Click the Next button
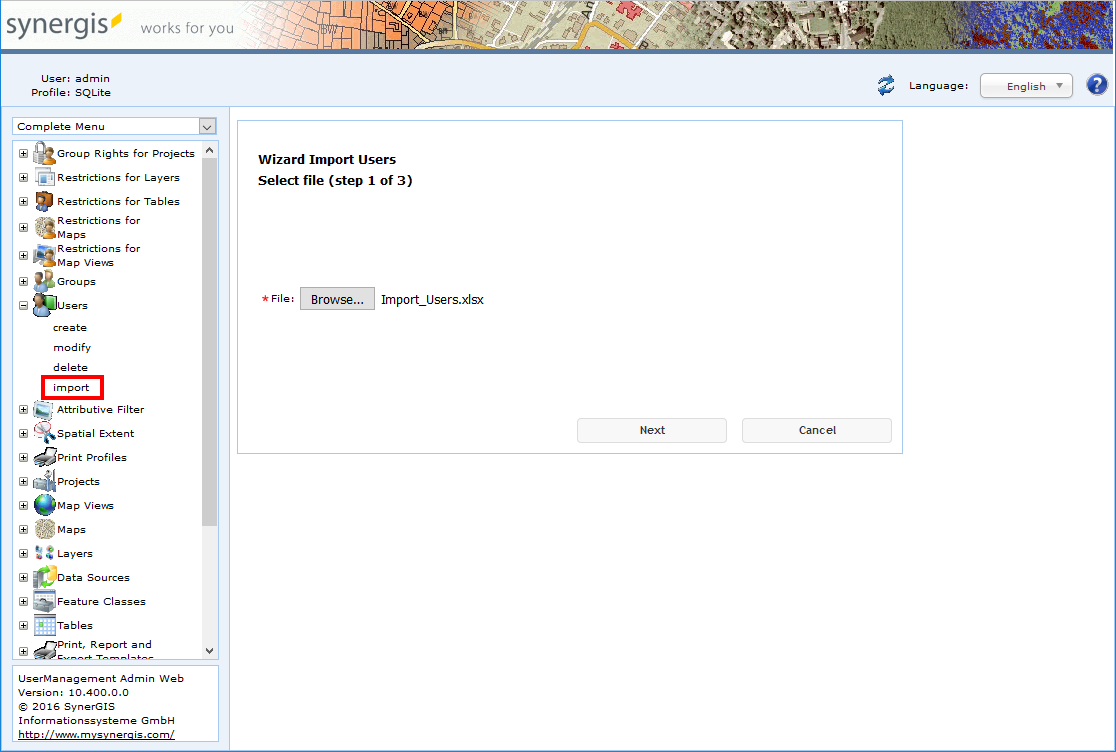 (x=651, y=430)
